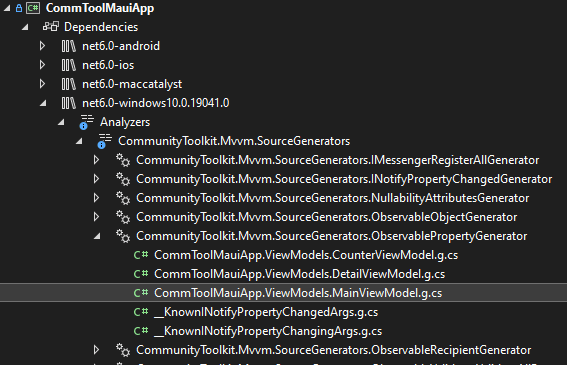Click the gears icon of ObservableRecipientGenerator
The width and height of the screenshot is (567, 365).
point(123,350)
